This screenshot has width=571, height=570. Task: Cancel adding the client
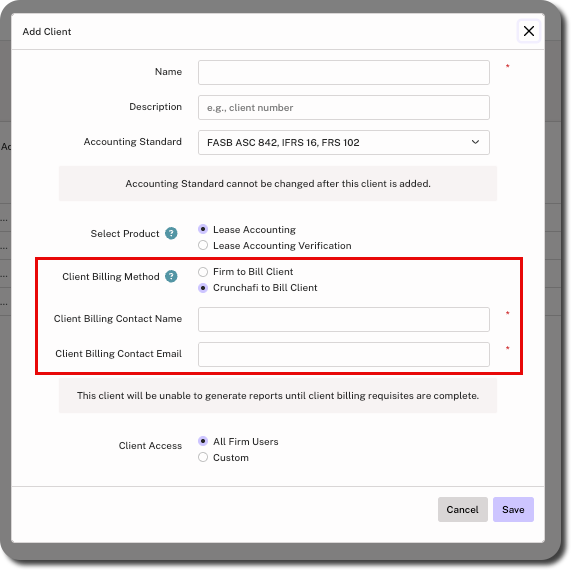tap(462, 510)
